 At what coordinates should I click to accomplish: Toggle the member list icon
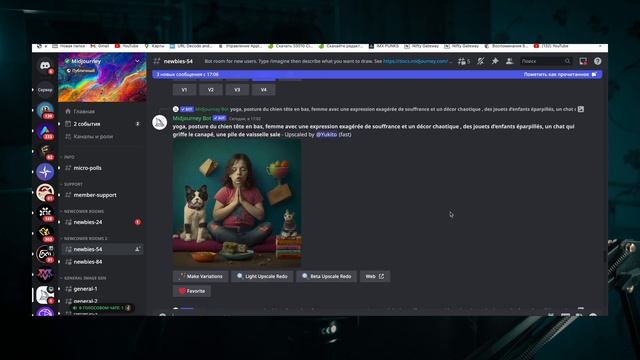[509, 61]
